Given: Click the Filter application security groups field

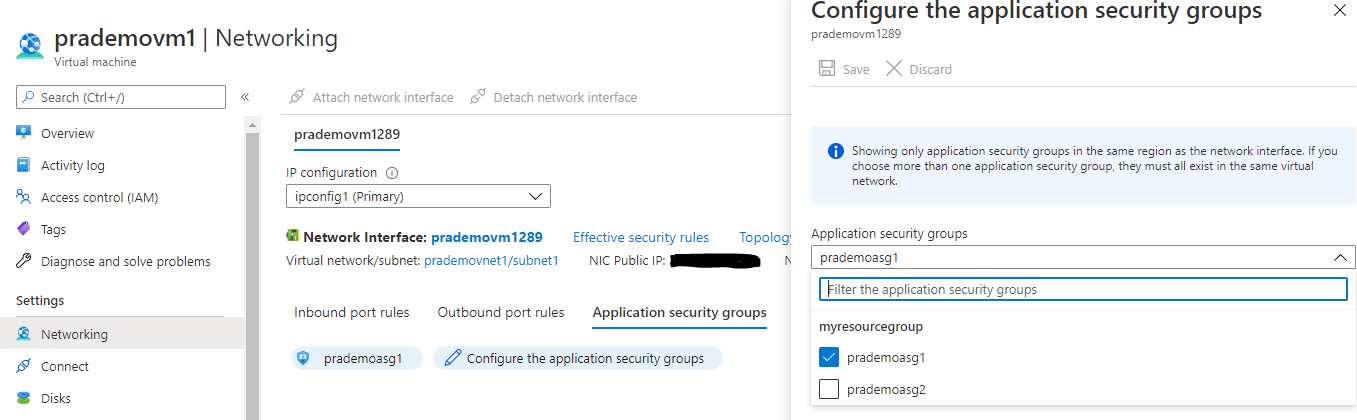Looking at the screenshot, I should (1083, 289).
